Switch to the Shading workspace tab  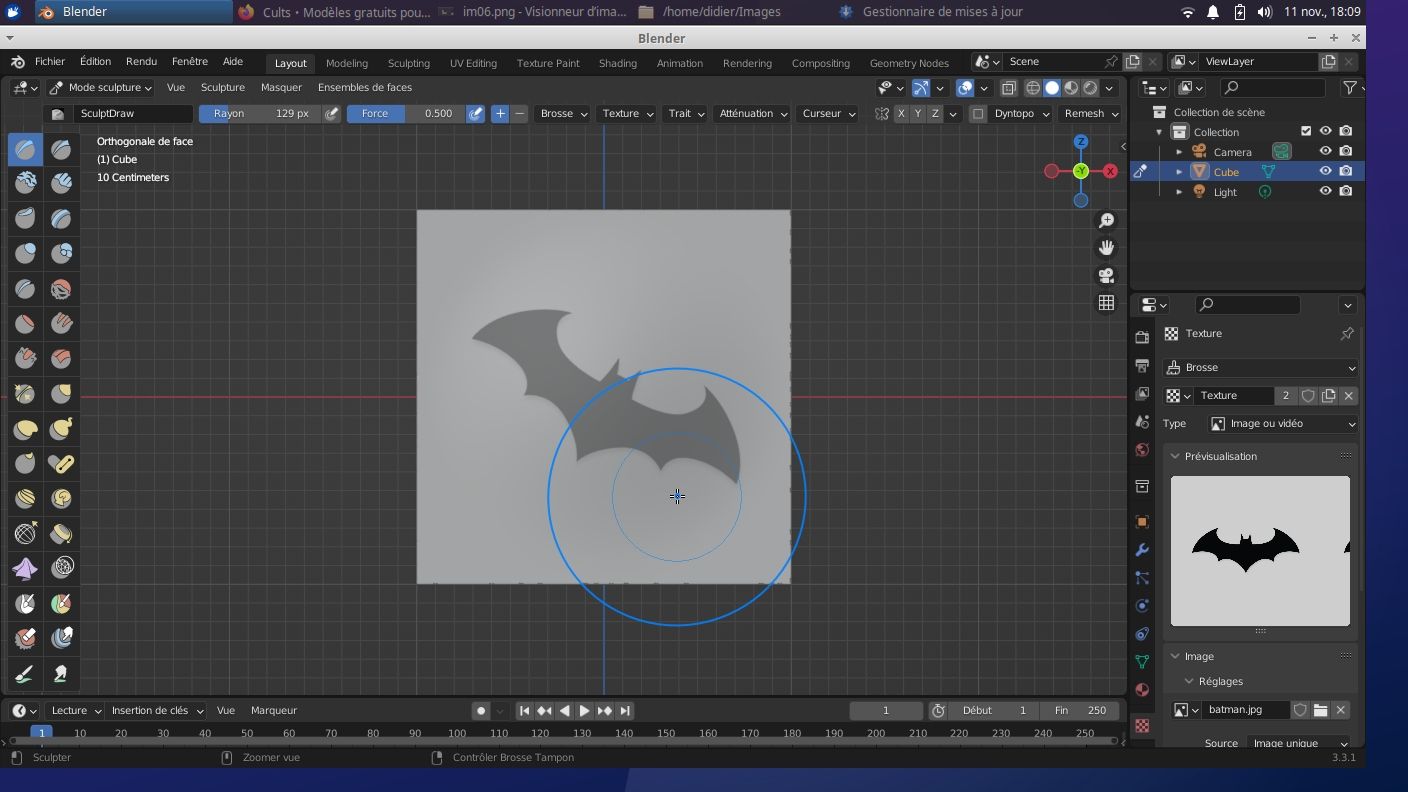coord(617,63)
